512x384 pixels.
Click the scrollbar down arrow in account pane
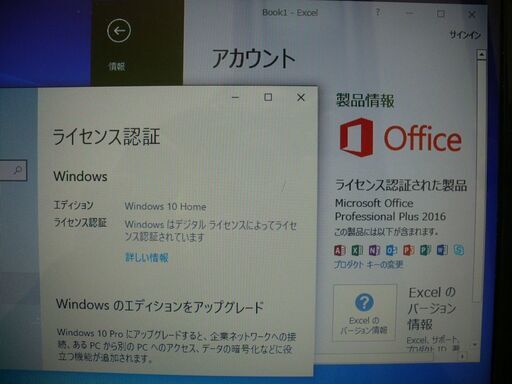pos(475,345)
